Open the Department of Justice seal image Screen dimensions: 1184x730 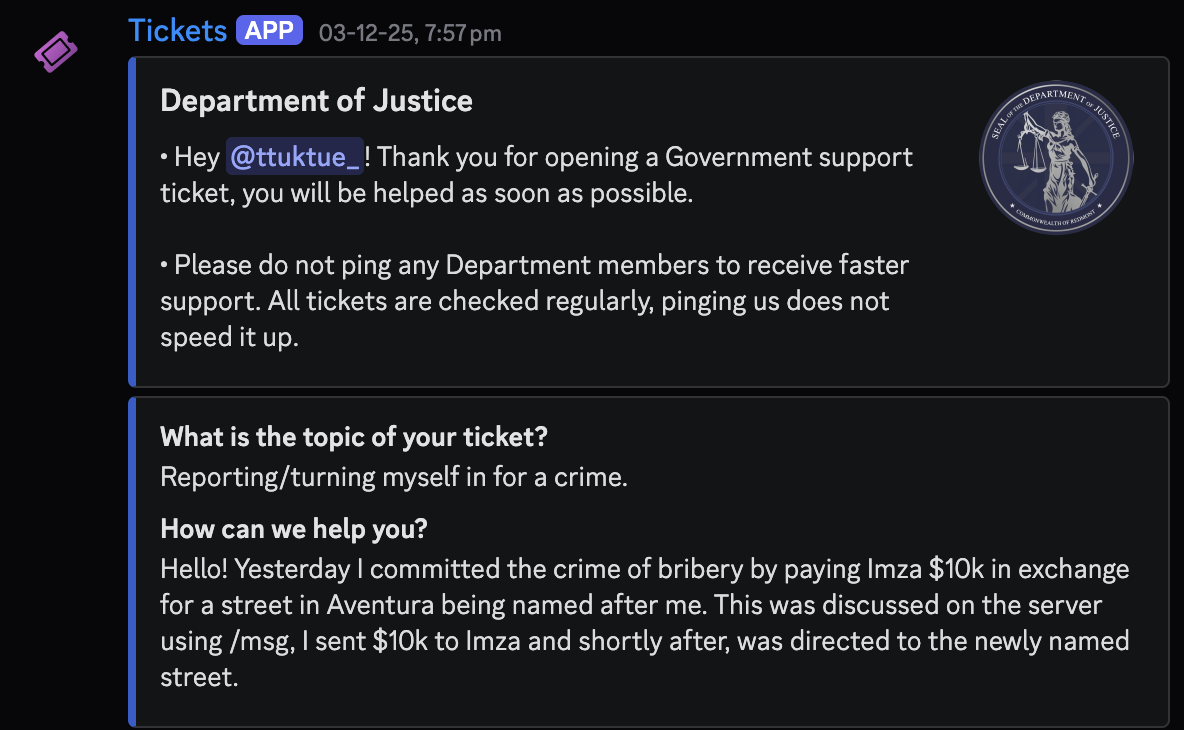point(1055,156)
